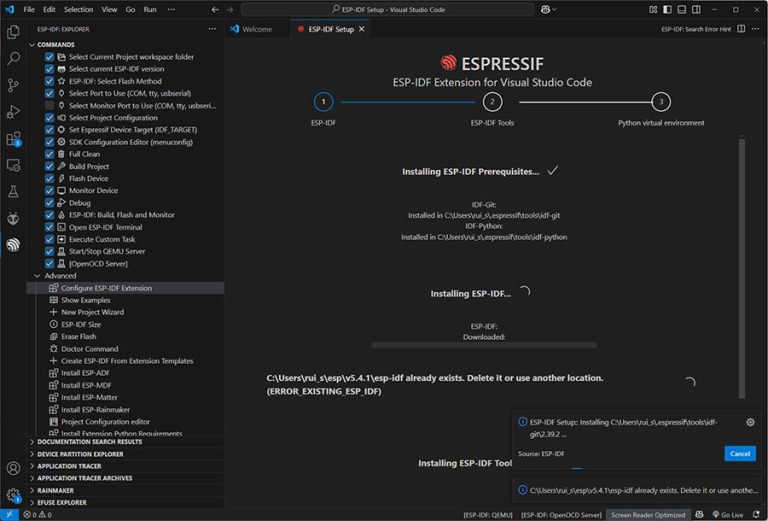This screenshot has width=768, height=521.
Task: Toggle the Full Clean checkbox
Action: click(x=49, y=154)
